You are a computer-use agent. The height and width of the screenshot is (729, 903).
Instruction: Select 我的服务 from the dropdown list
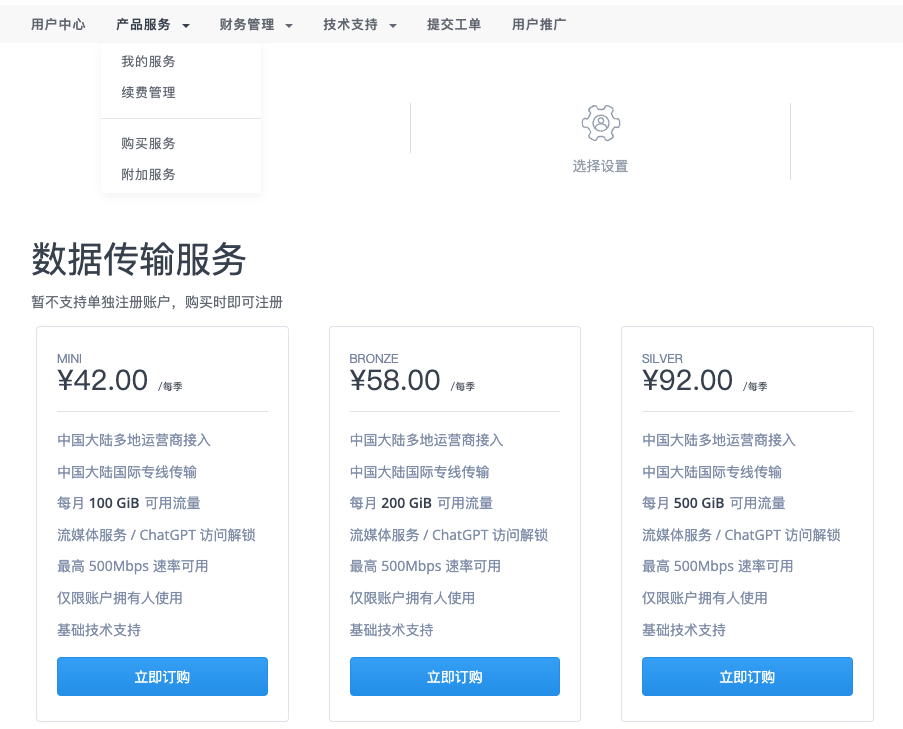(x=148, y=62)
